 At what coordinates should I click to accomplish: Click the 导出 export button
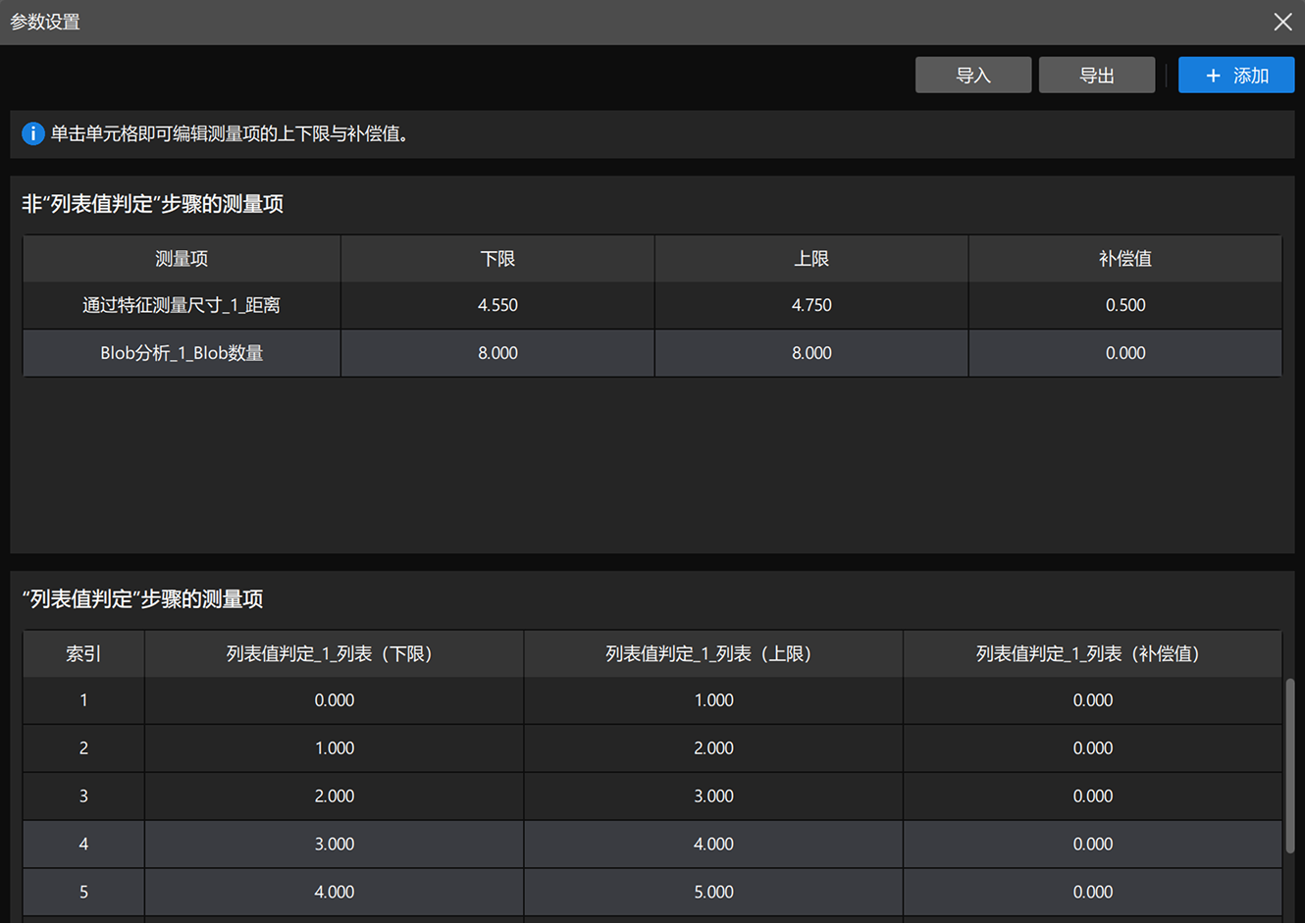(1096, 75)
